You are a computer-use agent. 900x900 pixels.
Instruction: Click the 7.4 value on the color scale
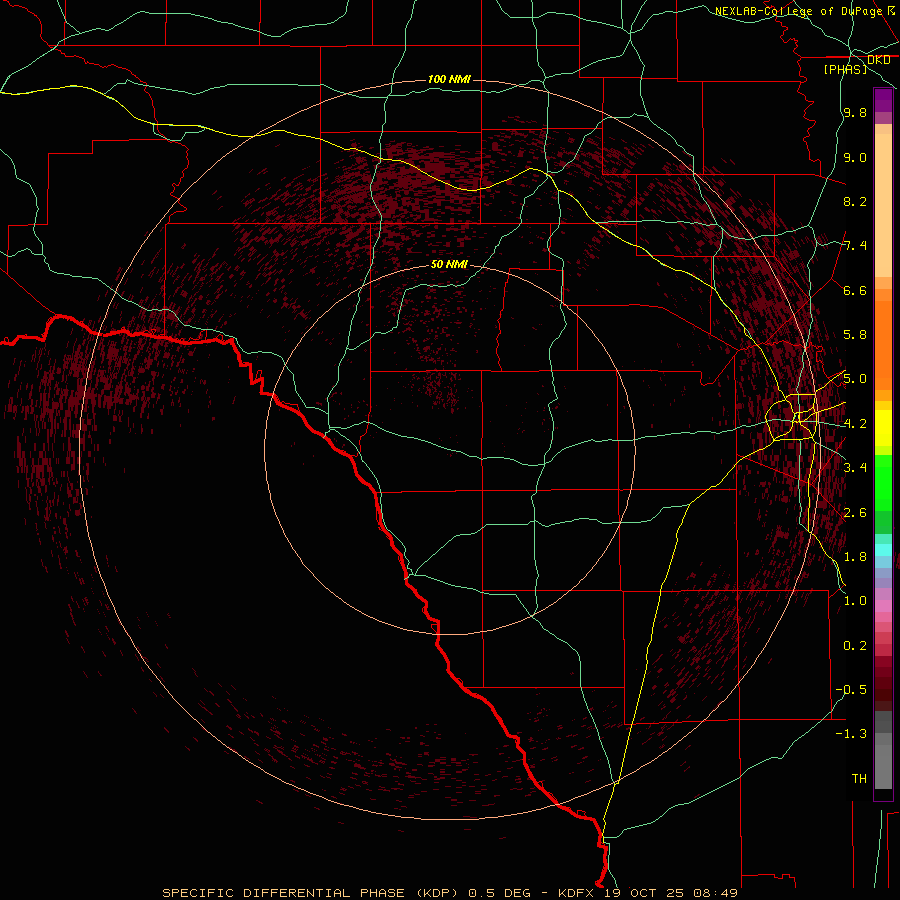855,246
